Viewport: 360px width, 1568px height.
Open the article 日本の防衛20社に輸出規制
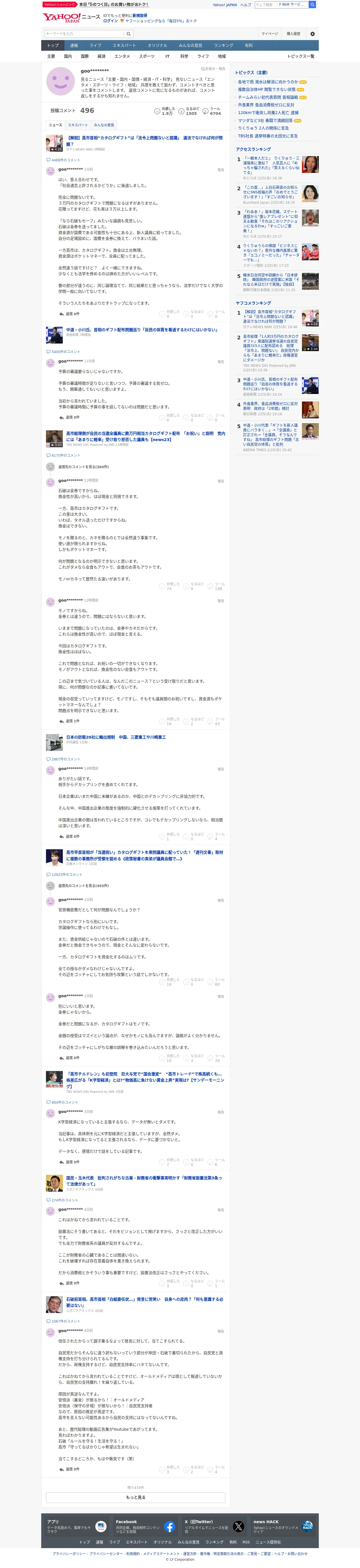pyautogui.click(x=116, y=737)
